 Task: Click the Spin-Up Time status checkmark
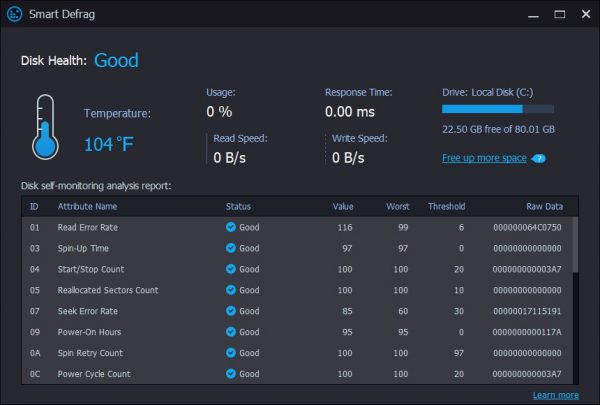231,248
